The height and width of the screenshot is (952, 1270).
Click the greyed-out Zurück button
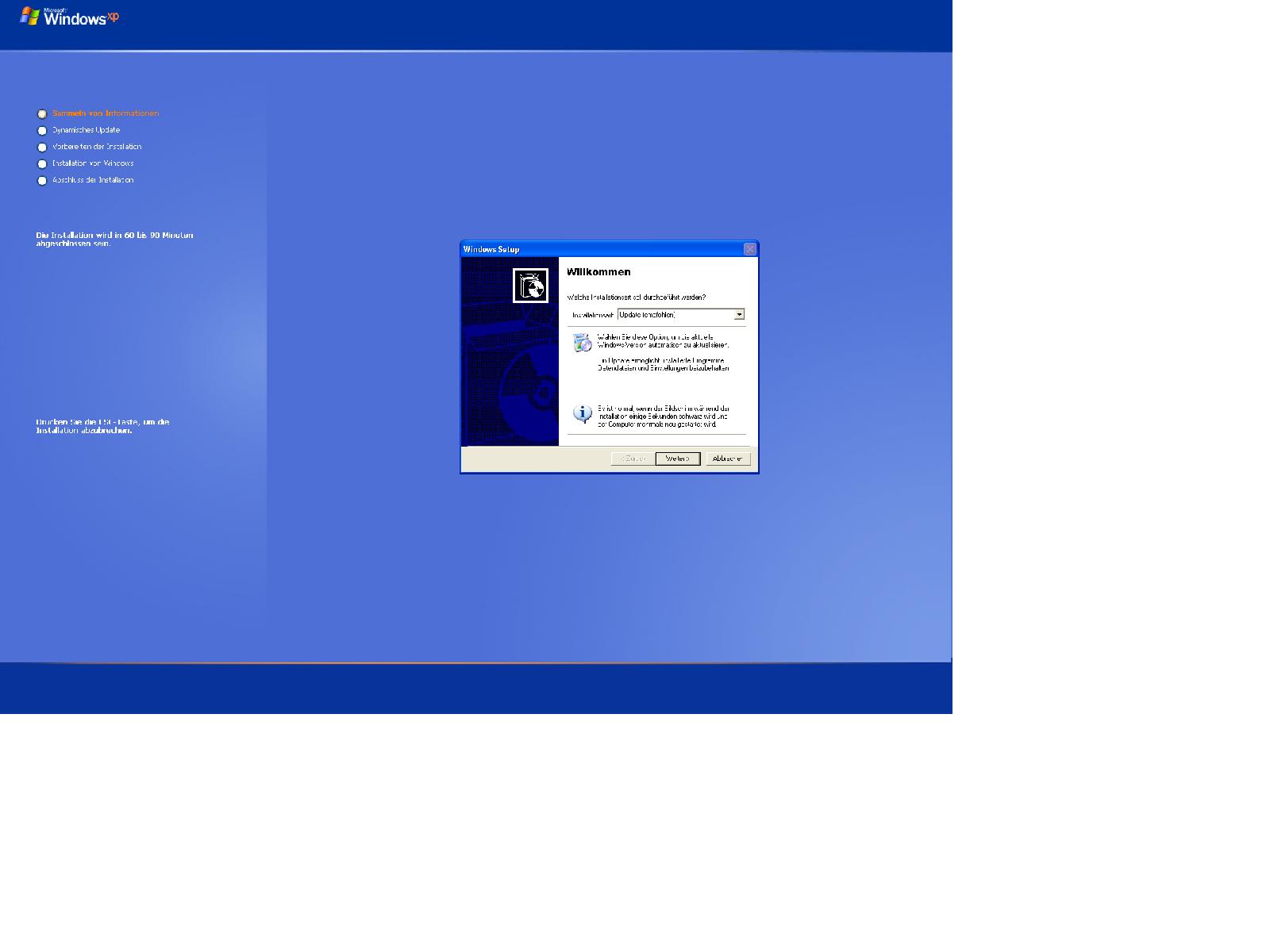633,459
